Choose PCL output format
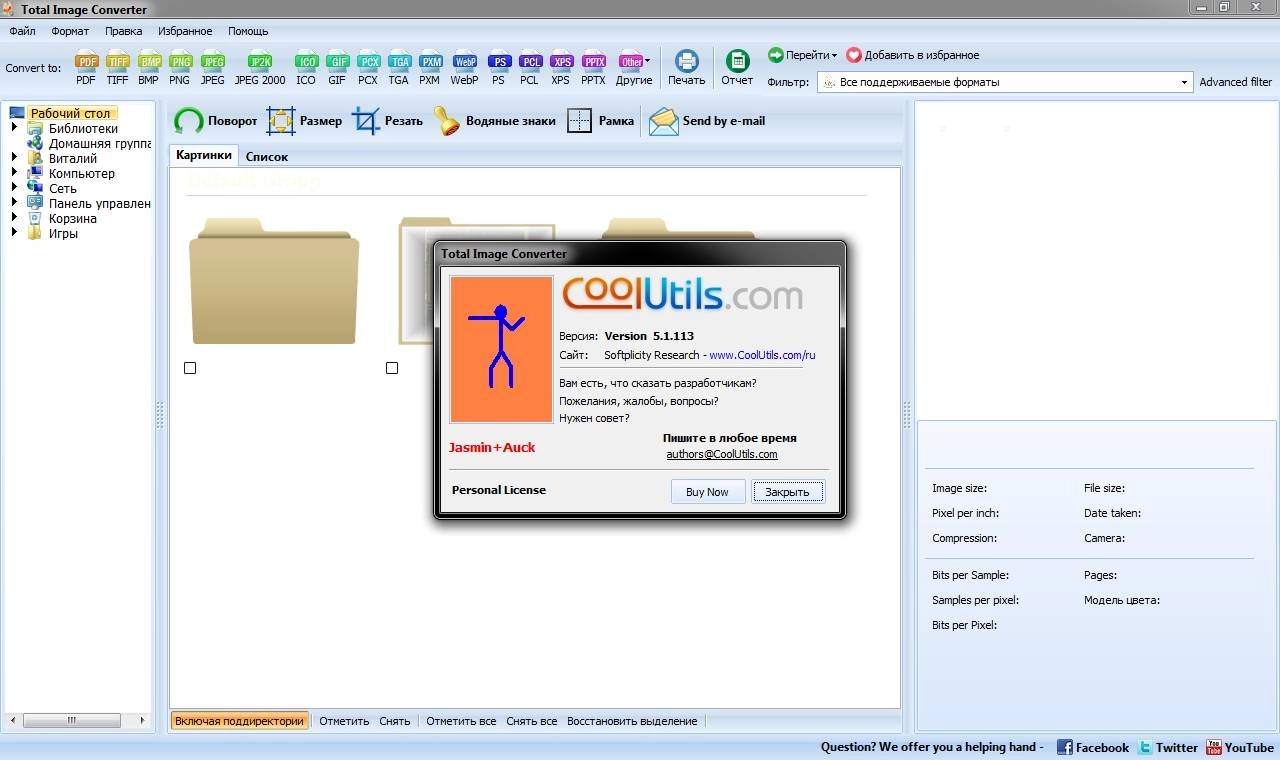 point(529,67)
